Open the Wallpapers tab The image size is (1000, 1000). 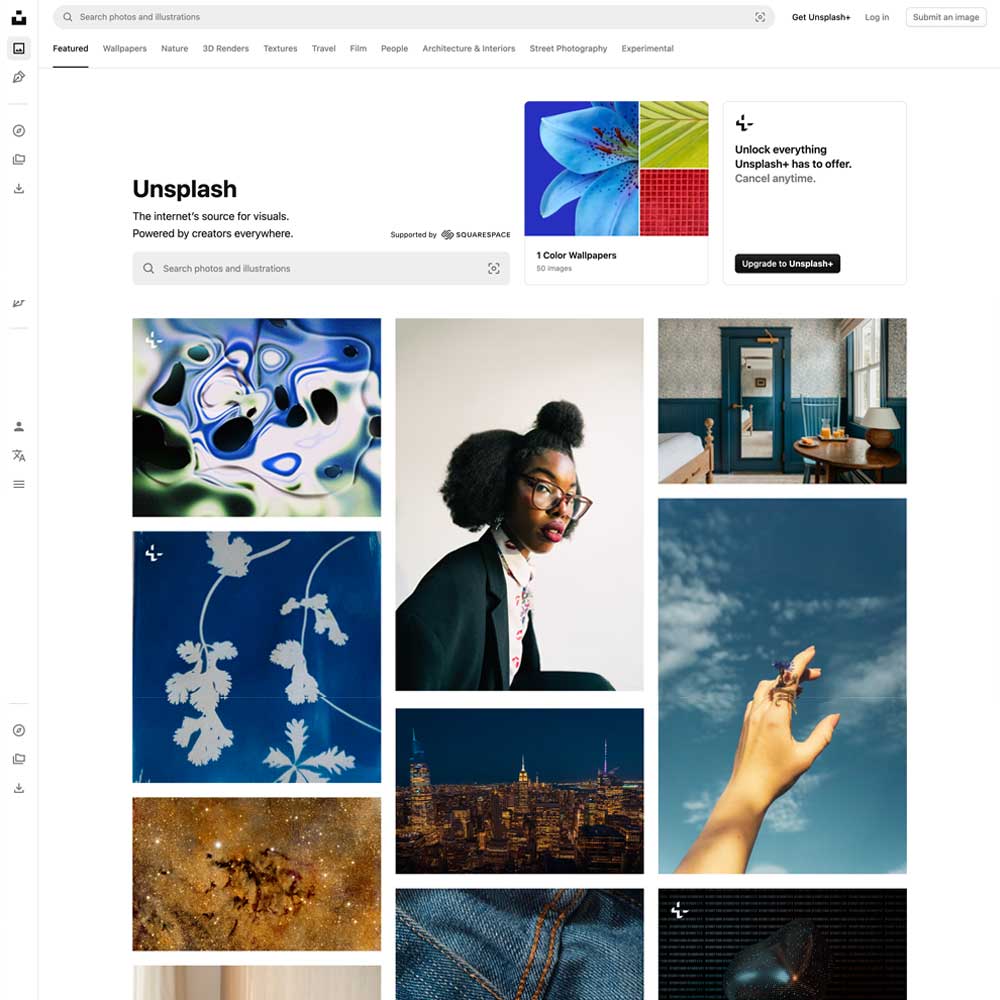point(124,48)
